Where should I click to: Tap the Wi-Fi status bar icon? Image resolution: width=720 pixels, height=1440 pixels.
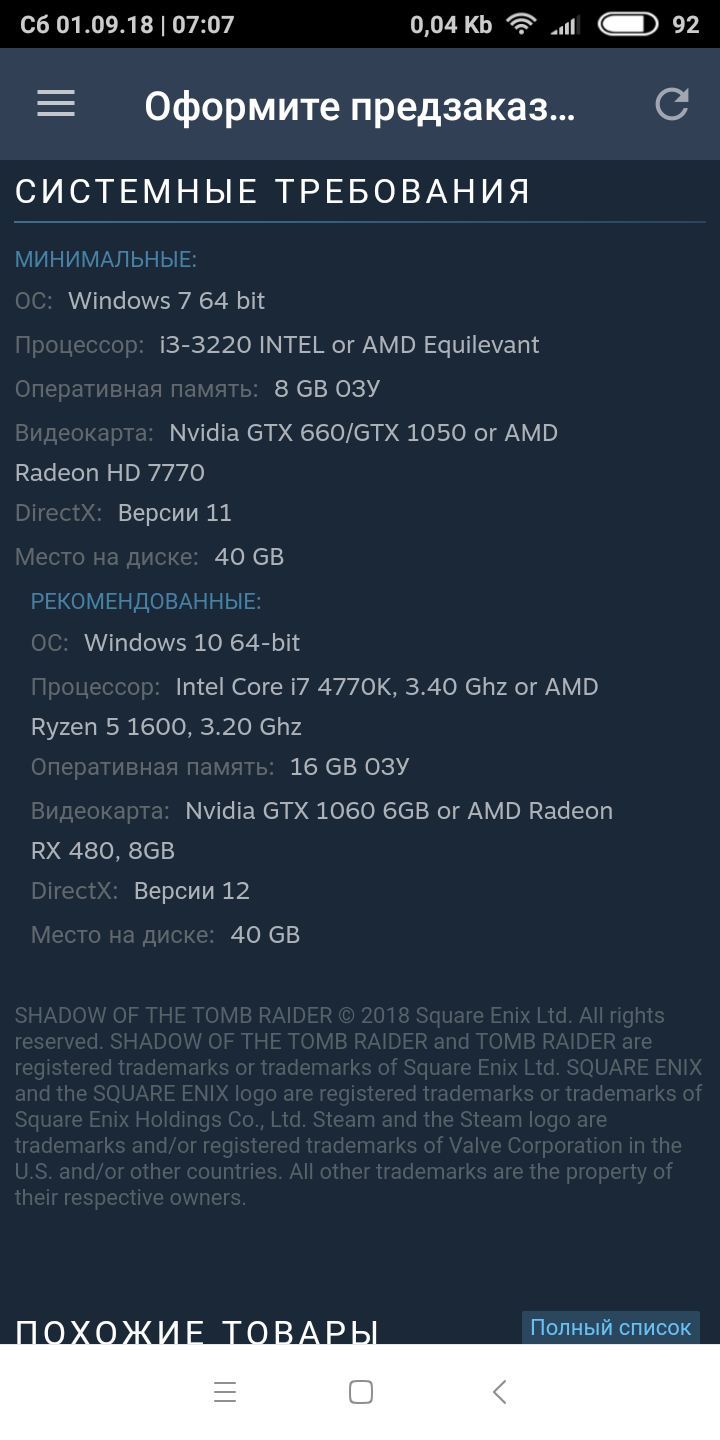(x=521, y=24)
